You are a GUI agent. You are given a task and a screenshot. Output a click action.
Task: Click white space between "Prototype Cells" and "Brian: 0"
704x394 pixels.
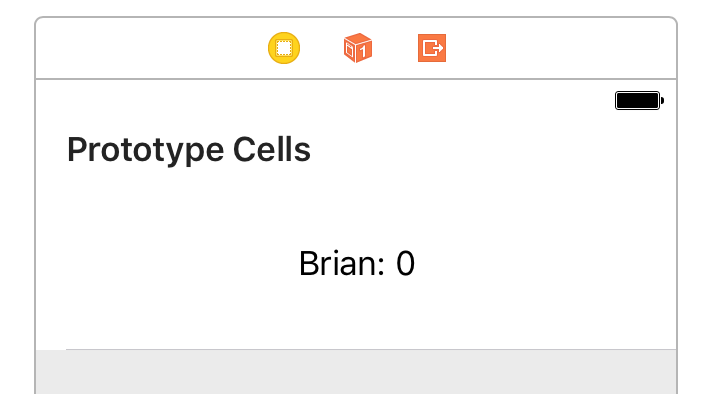[356, 206]
